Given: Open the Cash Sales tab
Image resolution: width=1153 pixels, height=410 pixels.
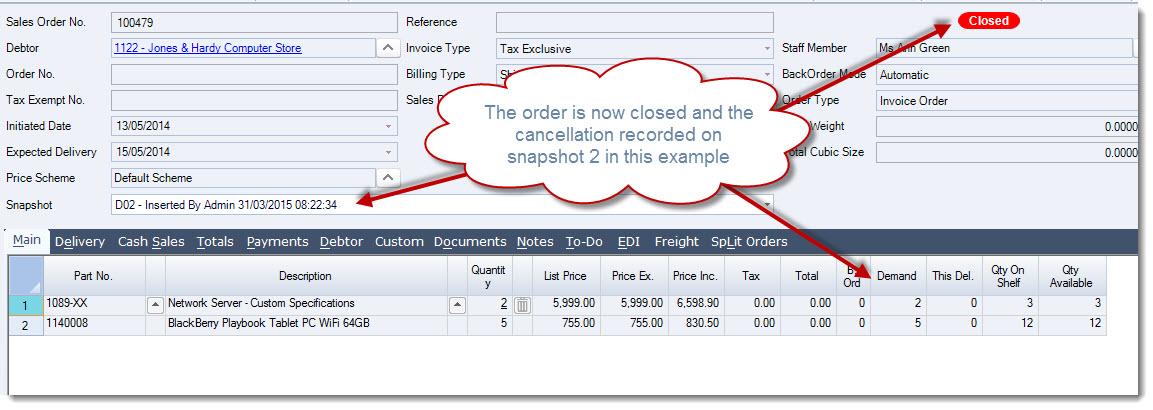Looking at the screenshot, I should point(151,242).
